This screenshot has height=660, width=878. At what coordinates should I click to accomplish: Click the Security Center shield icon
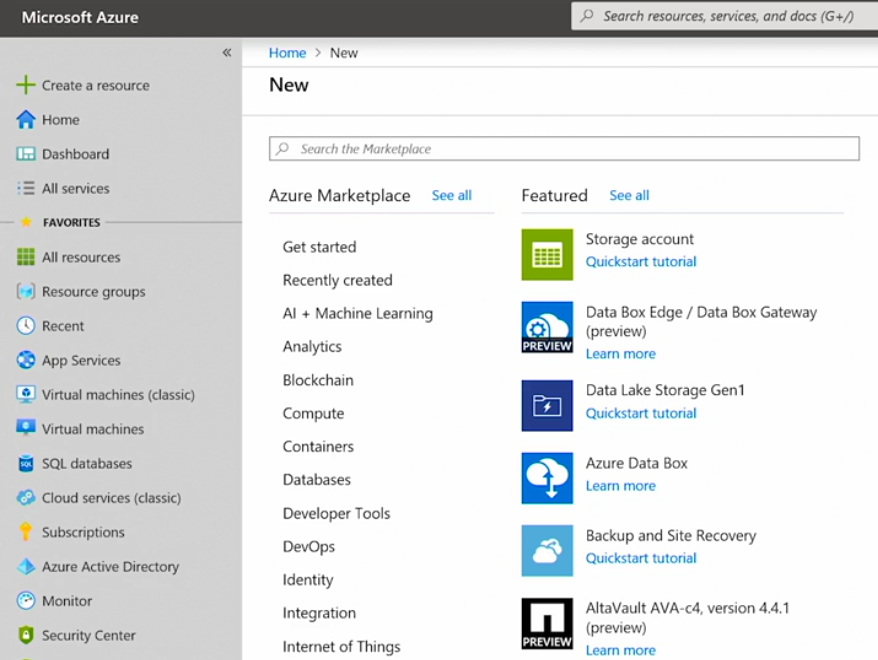(x=26, y=635)
